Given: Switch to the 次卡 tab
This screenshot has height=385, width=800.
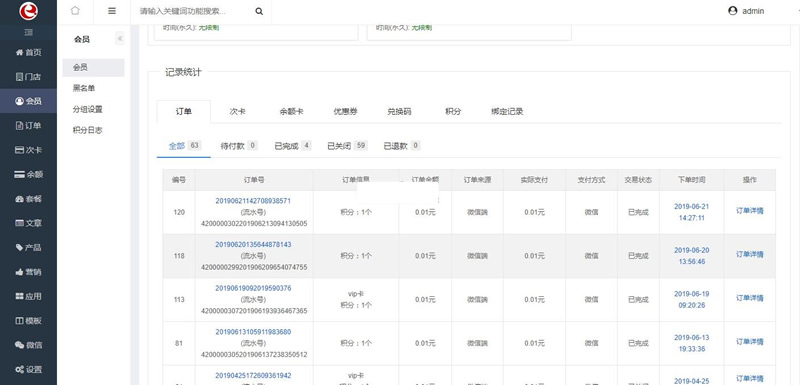Looking at the screenshot, I should coord(237,112).
